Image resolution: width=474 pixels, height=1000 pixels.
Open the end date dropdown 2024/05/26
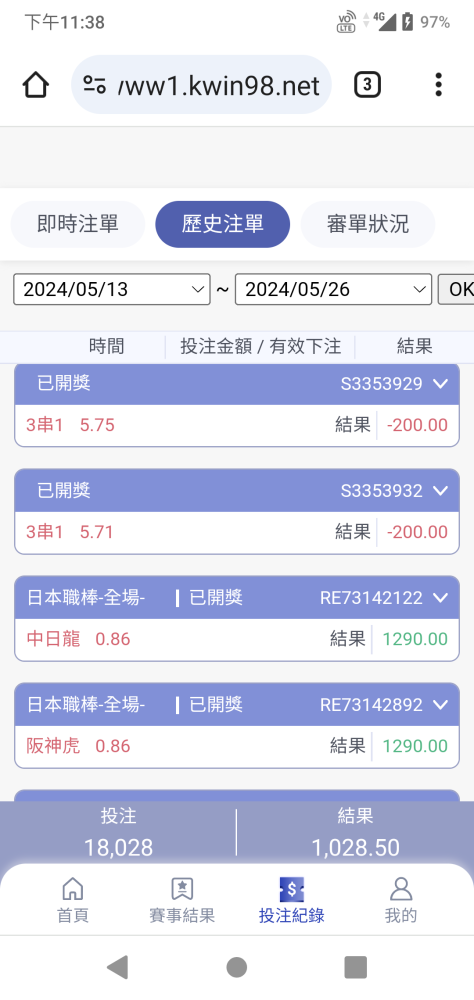(334, 290)
